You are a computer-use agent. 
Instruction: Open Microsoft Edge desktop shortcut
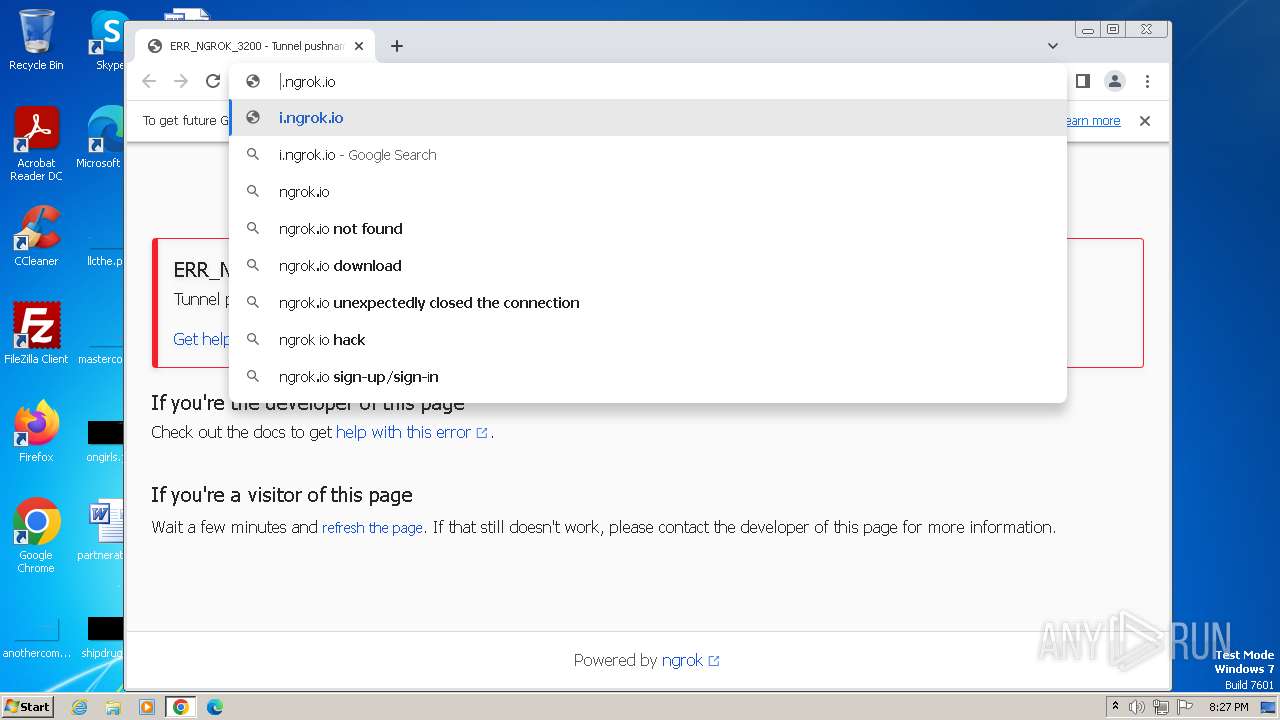(x=102, y=137)
